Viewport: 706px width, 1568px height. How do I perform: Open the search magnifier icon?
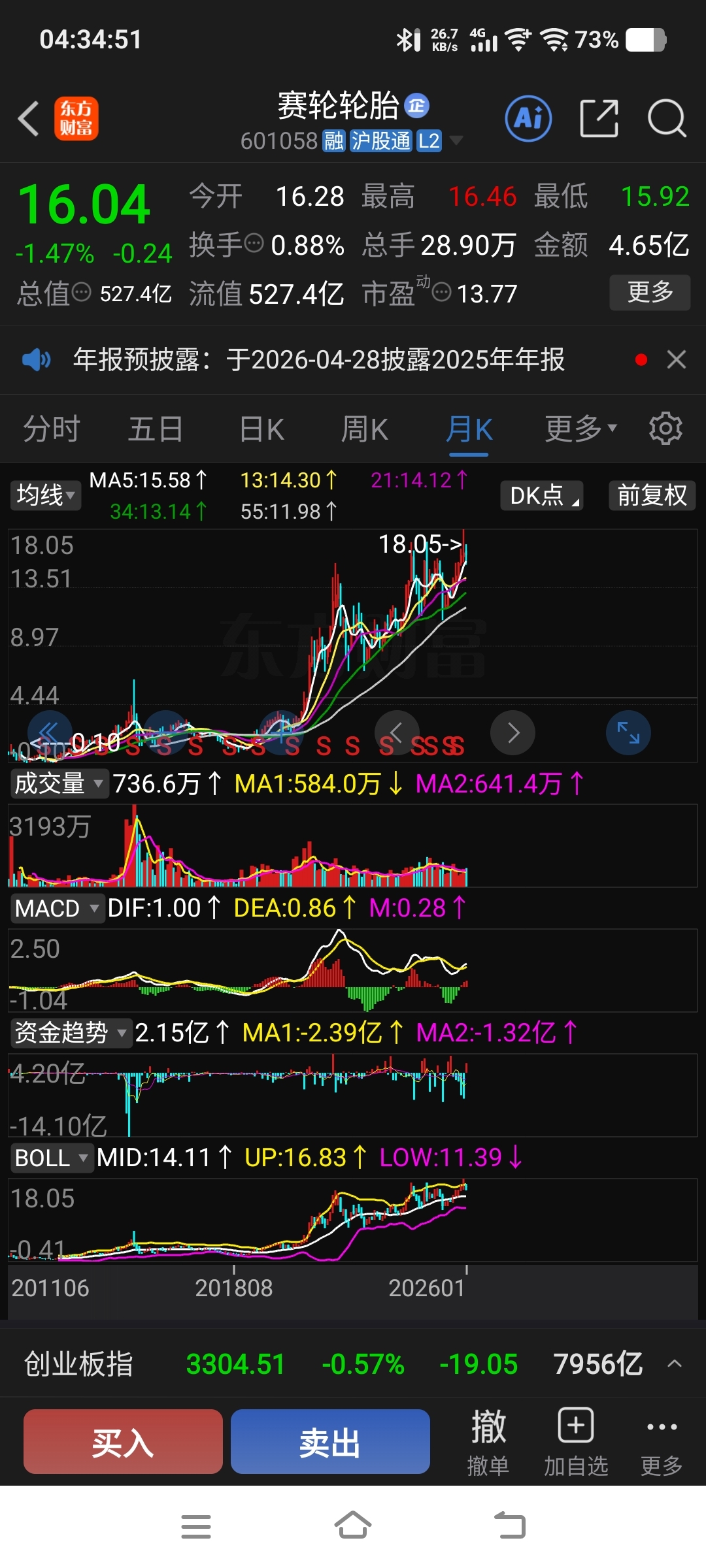coord(667,119)
